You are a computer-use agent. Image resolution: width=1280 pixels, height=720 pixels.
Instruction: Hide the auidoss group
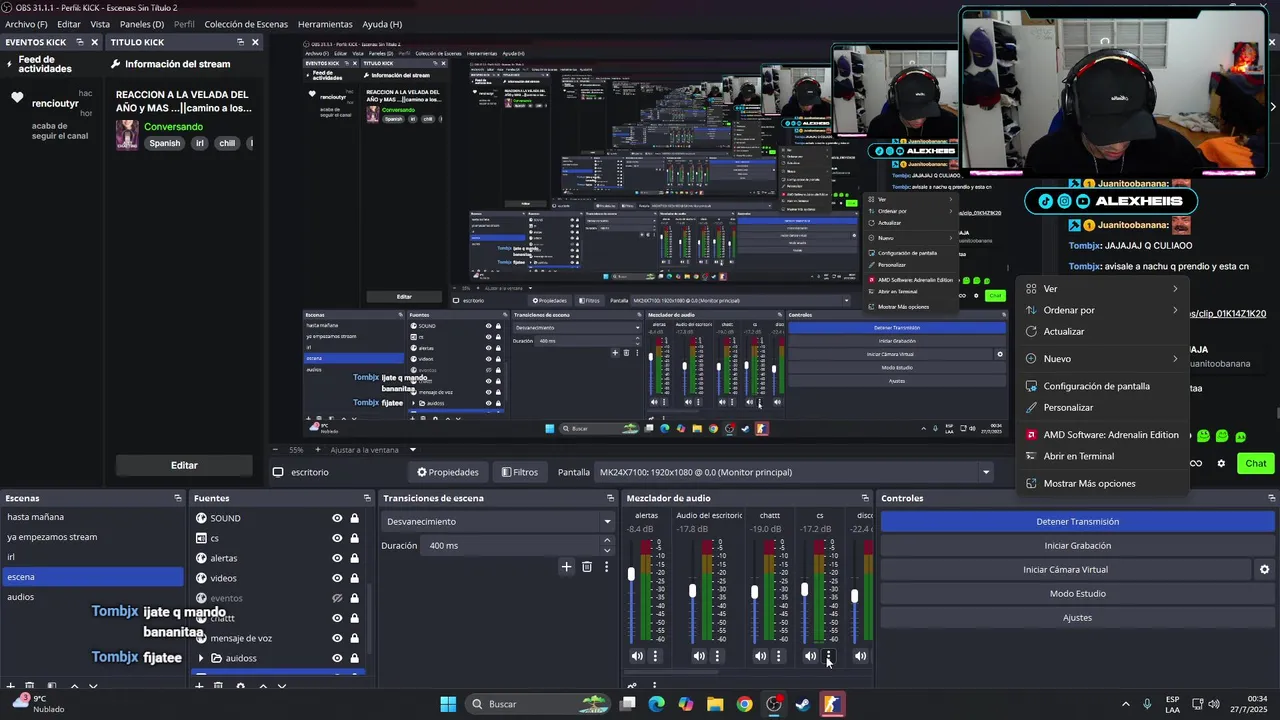tap(337, 658)
